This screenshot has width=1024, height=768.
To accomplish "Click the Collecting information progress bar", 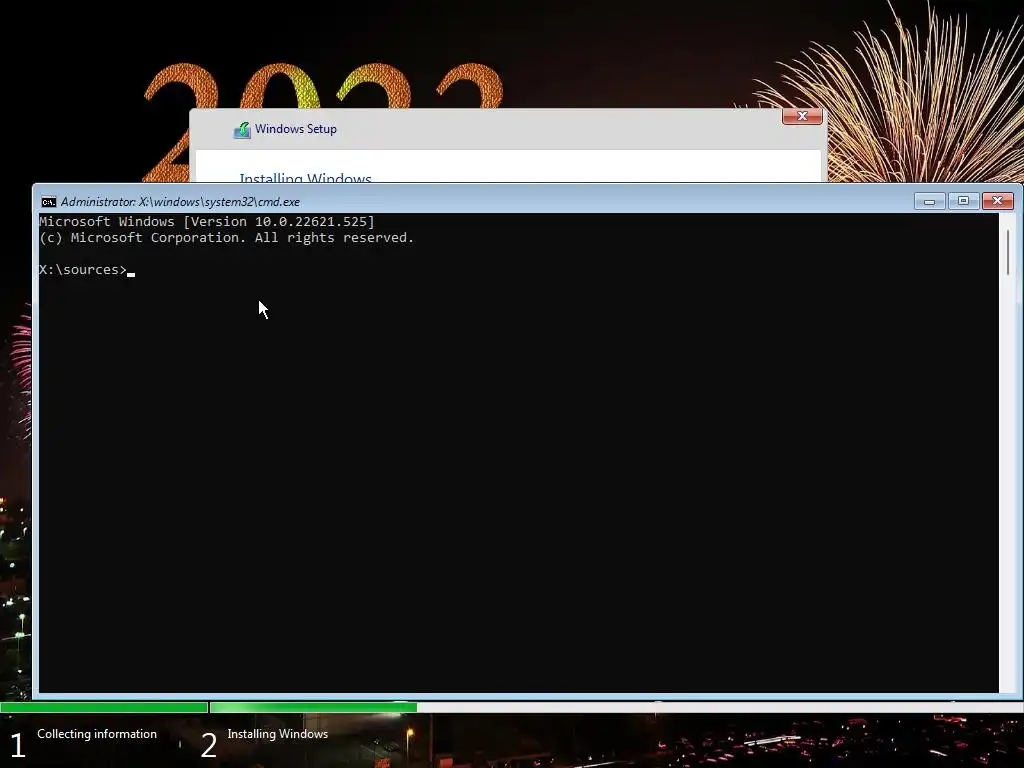I will pos(104,707).
